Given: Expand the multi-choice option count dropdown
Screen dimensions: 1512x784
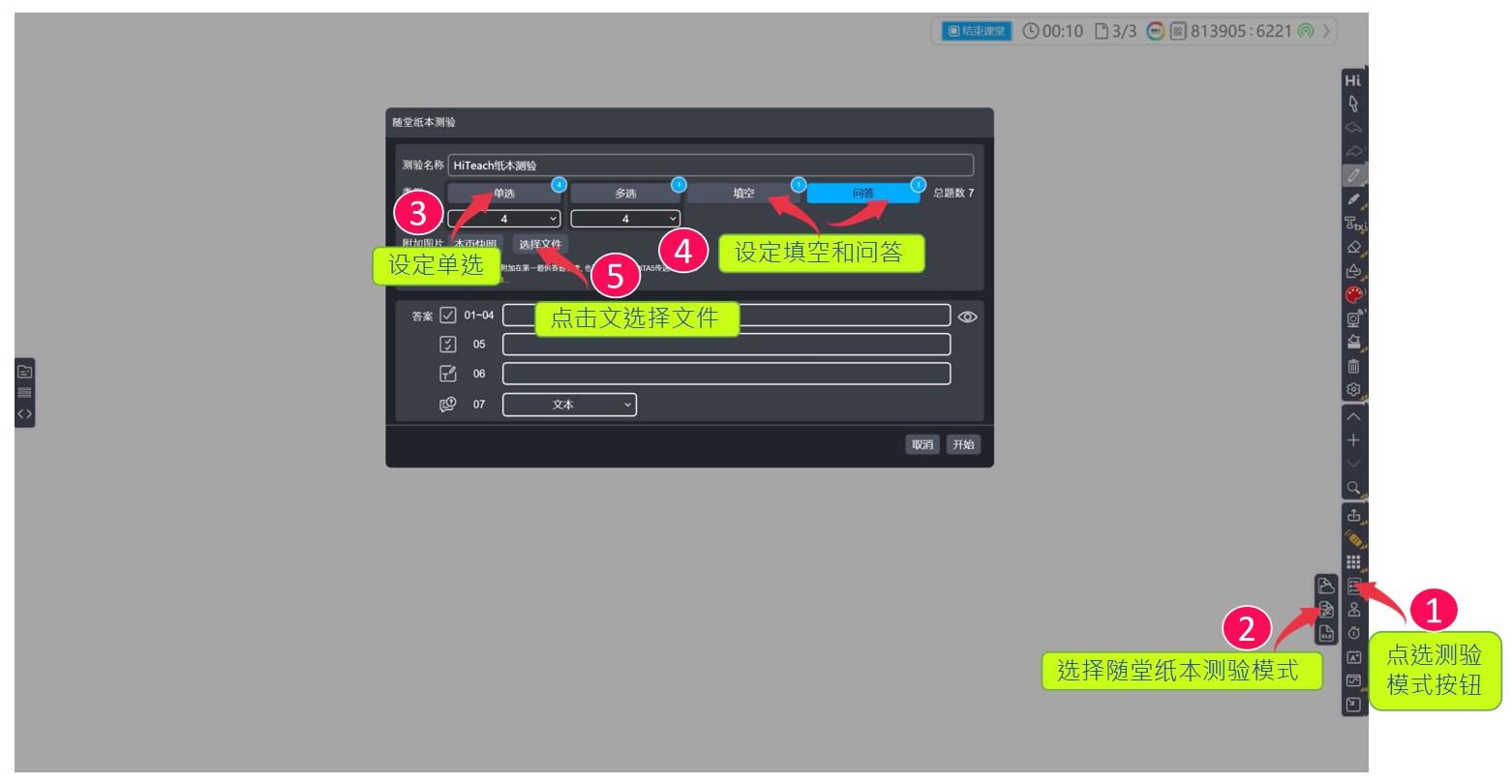Looking at the screenshot, I should (625, 219).
